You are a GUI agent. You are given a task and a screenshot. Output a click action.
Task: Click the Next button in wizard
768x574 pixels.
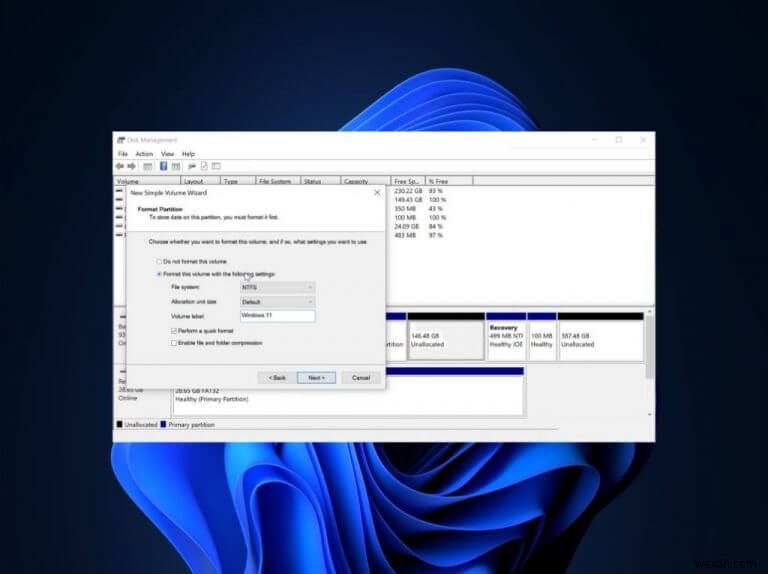(316, 378)
